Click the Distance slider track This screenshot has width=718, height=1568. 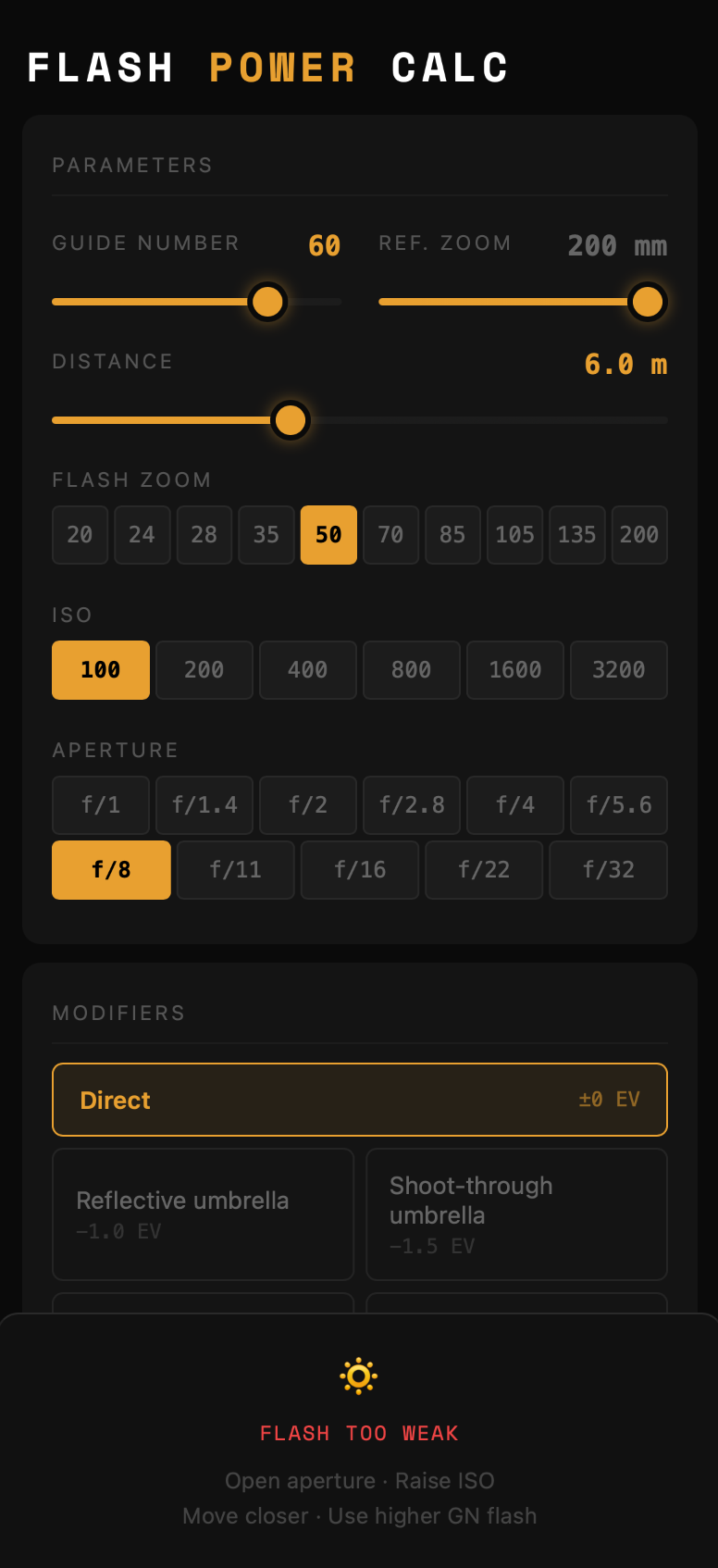pos(481,420)
